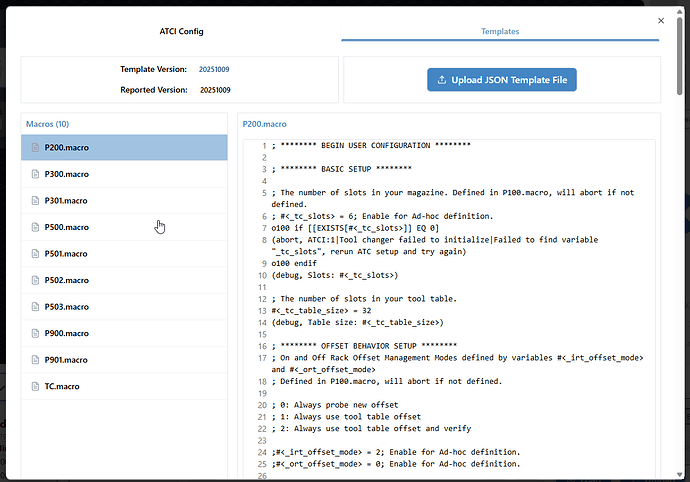Open the Template Version 20251009 link
This screenshot has height=482, width=690.
[x=214, y=70]
